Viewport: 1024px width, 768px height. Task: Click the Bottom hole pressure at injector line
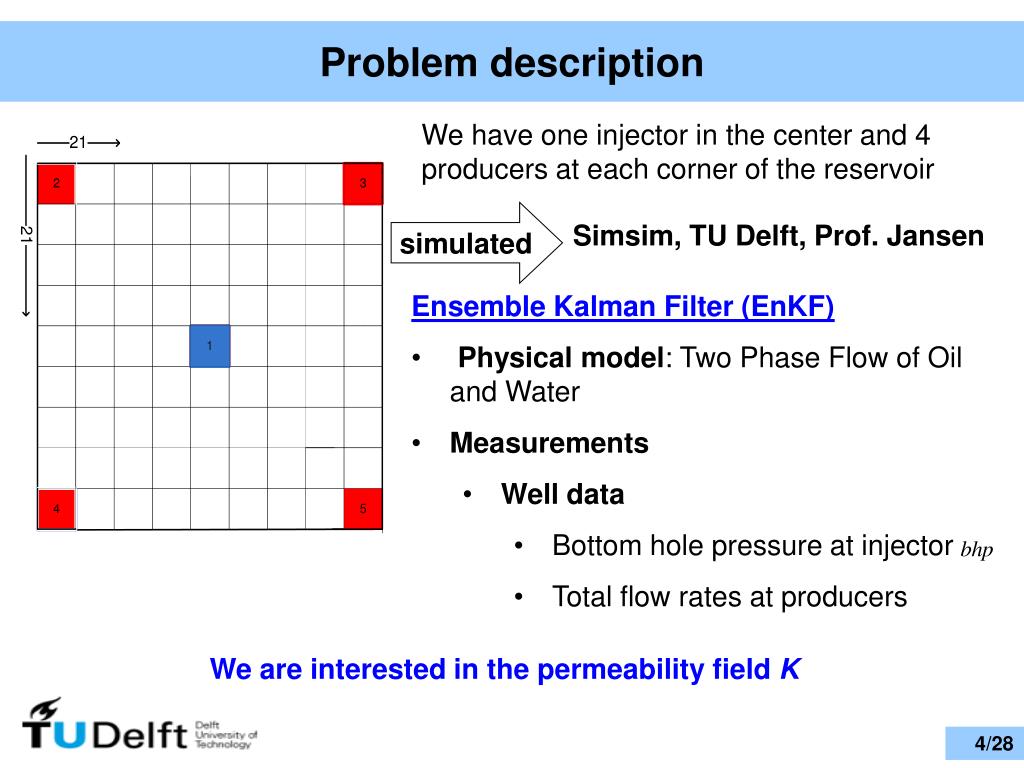pyautogui.click(x=772, y=546)
